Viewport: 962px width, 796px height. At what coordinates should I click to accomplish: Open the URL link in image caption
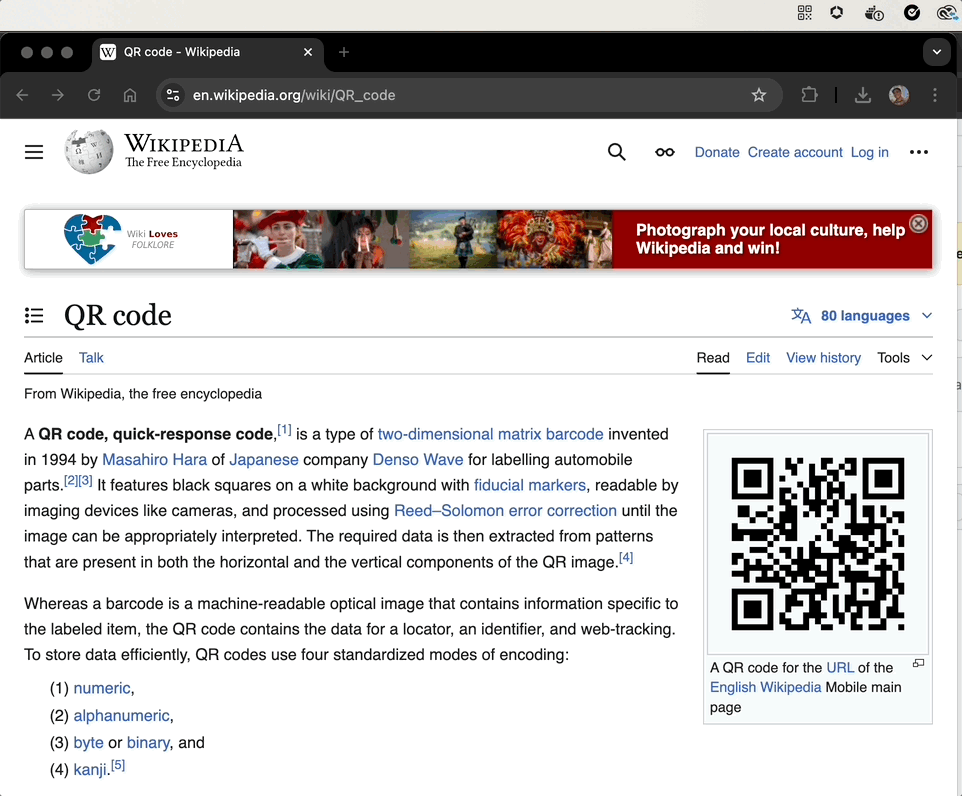point(840,668)
